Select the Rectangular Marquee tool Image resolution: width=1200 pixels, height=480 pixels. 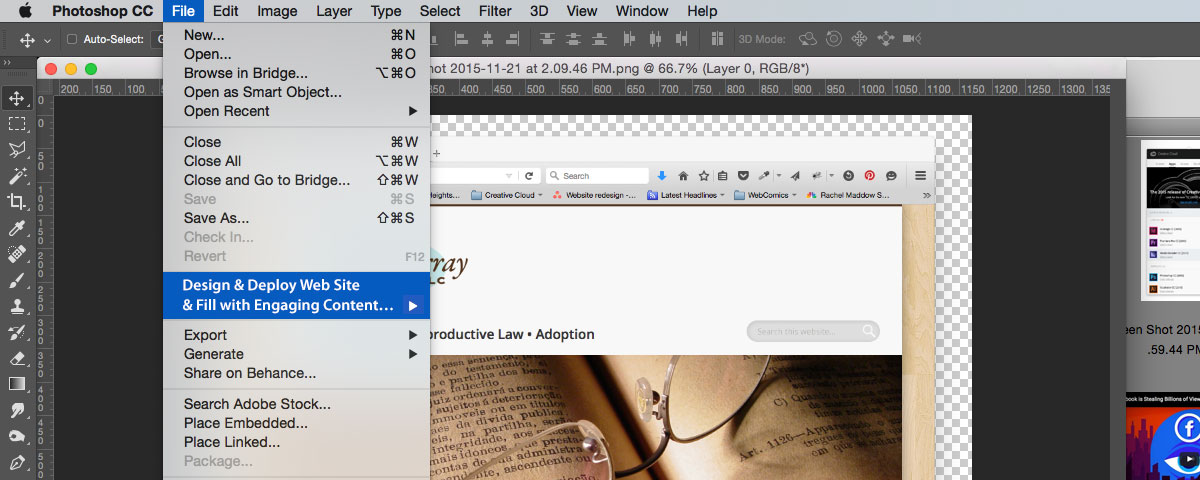(x=17, y=124)
